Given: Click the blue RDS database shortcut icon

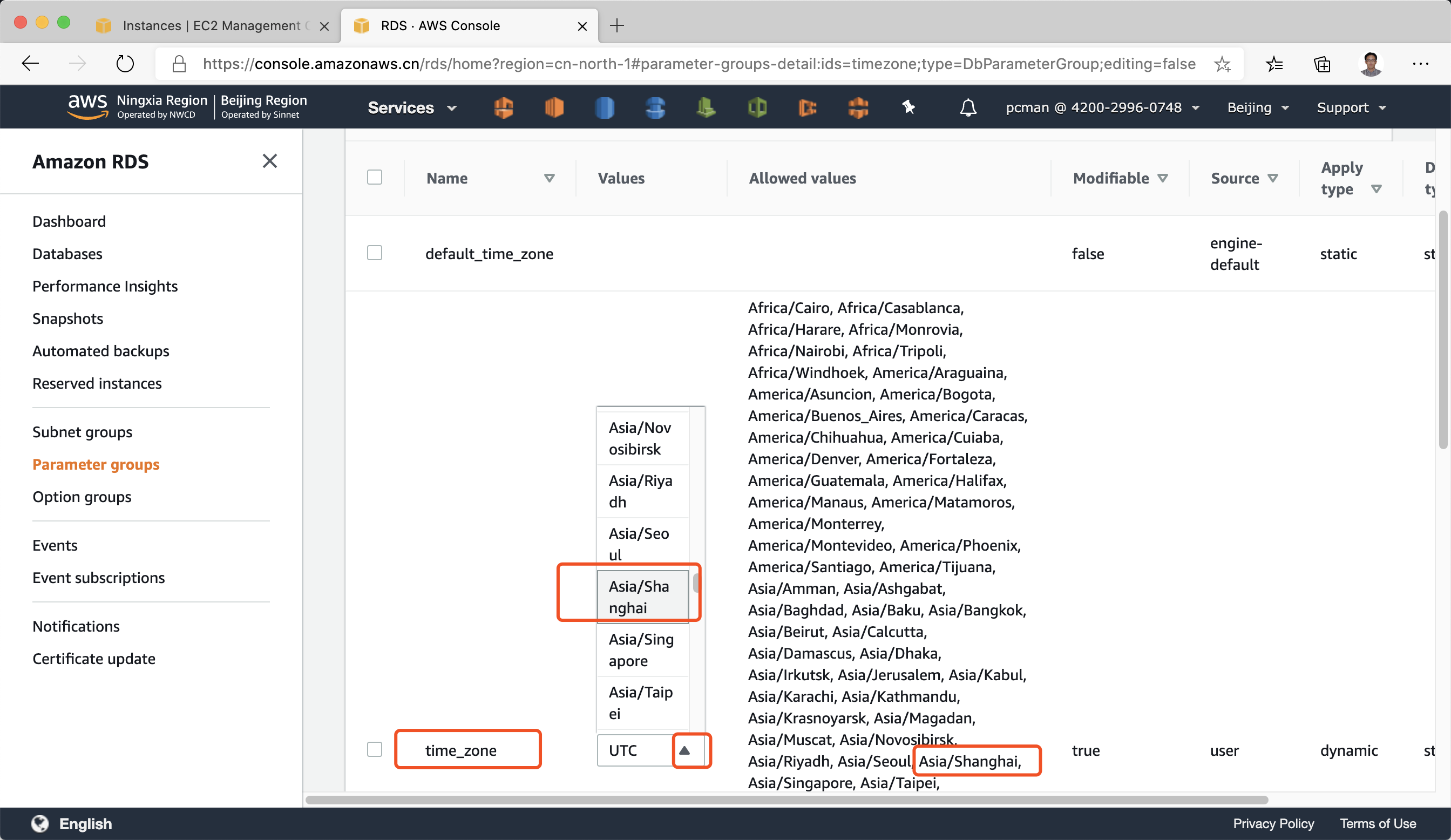Looking at the screenshot, I should 604,107.
